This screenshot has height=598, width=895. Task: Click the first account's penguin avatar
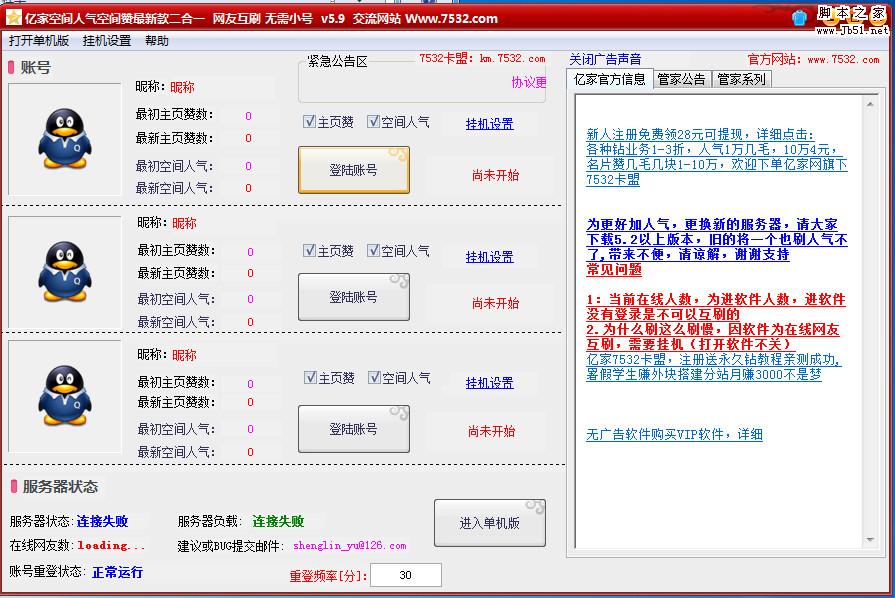pos(65,139)
